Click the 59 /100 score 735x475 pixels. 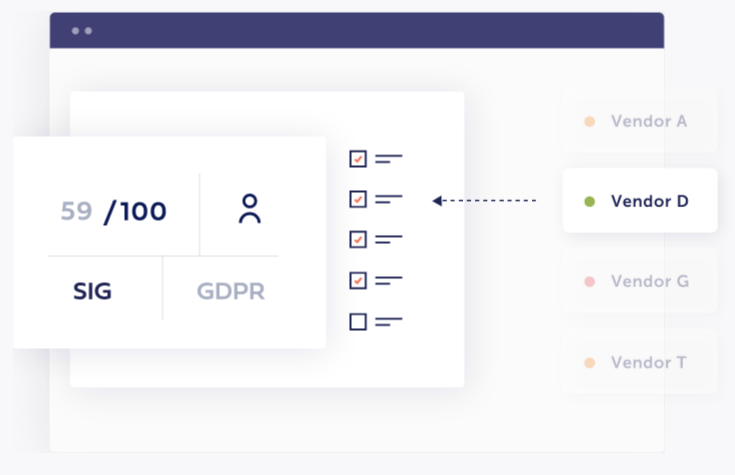click(113, 211)
